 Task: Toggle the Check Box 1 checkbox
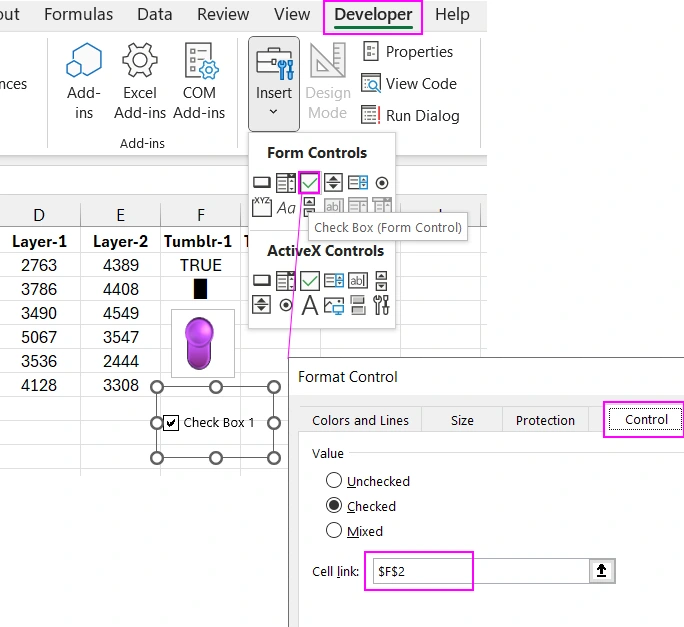171,423
